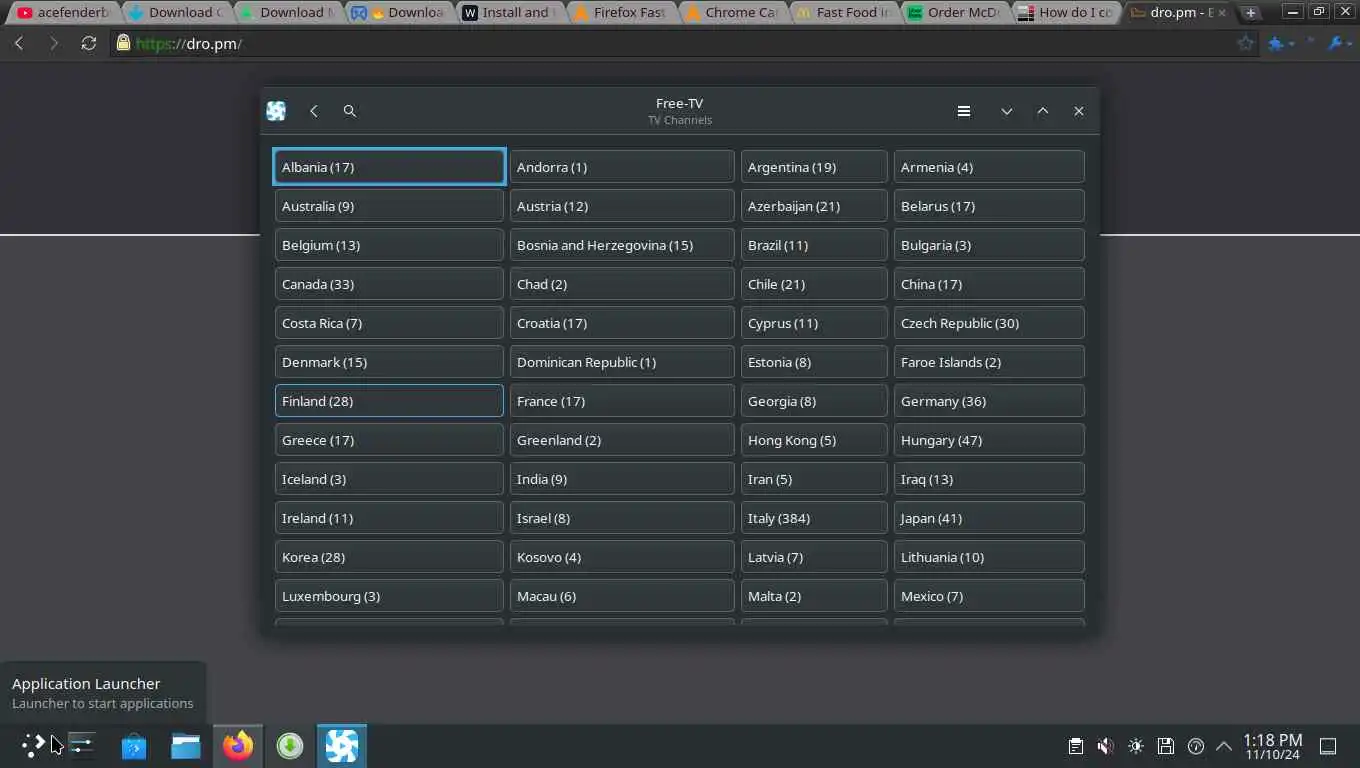Screen dimensions: 1360x768
Task: Switch to the Firefox Fast tab
Action: (x=620, y=13)
